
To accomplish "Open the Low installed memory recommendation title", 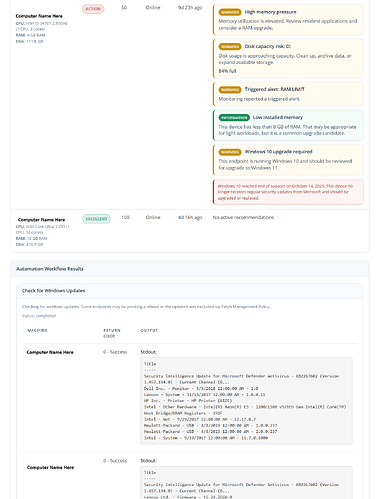I will pyautogui.click(x=278, y=117).
